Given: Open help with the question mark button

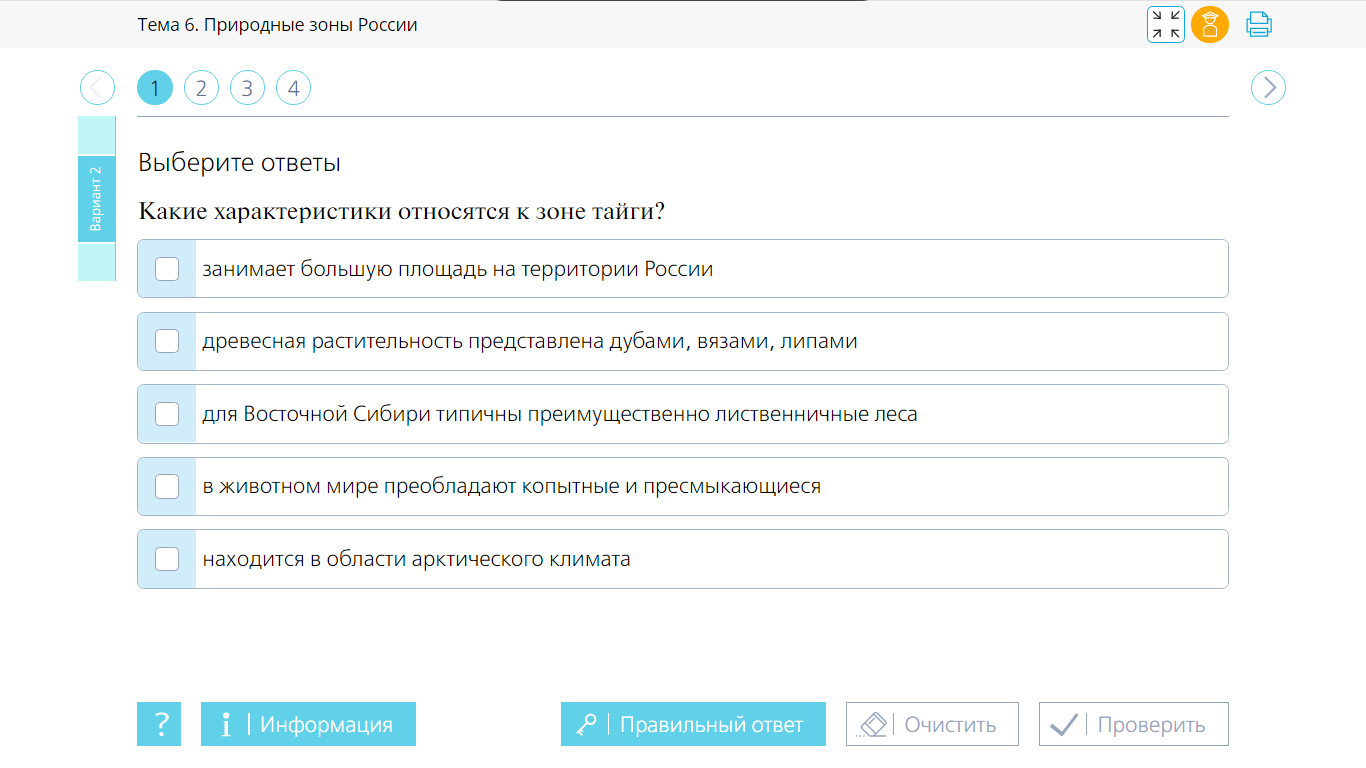Looking at the screenshot, I should (x=160, y=724).
